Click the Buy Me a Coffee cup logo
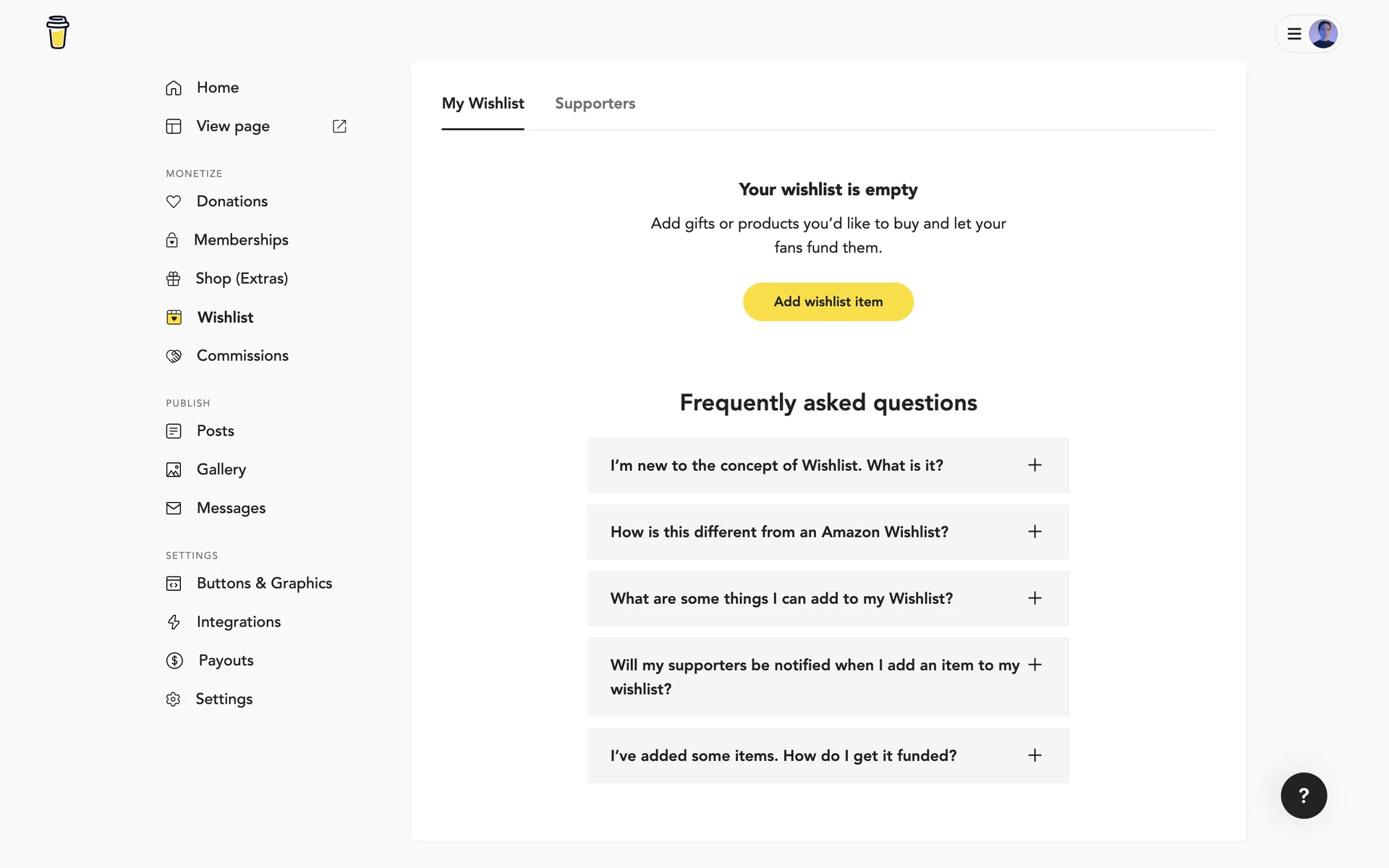Image resolution: width=1389 pixels, height=868 pixels. [x=58, y=33]
